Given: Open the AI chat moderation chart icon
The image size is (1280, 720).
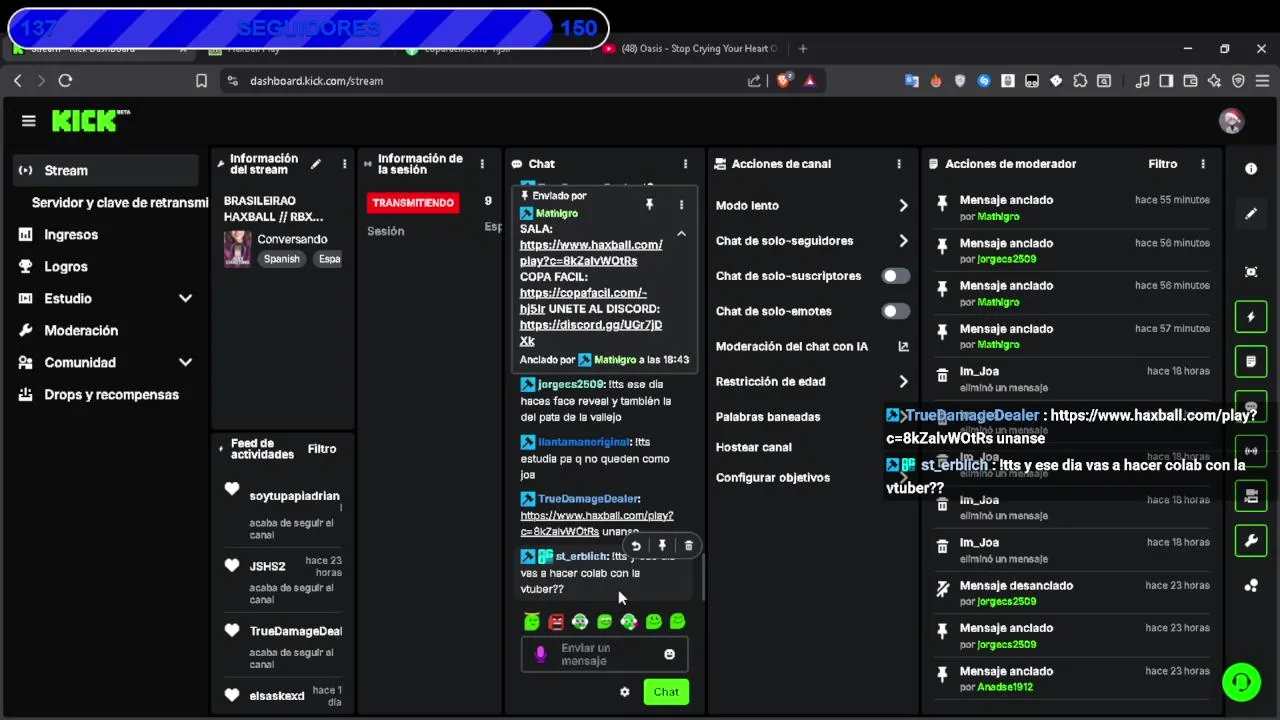Looking at the screenshot, I should tap(903, 347).
